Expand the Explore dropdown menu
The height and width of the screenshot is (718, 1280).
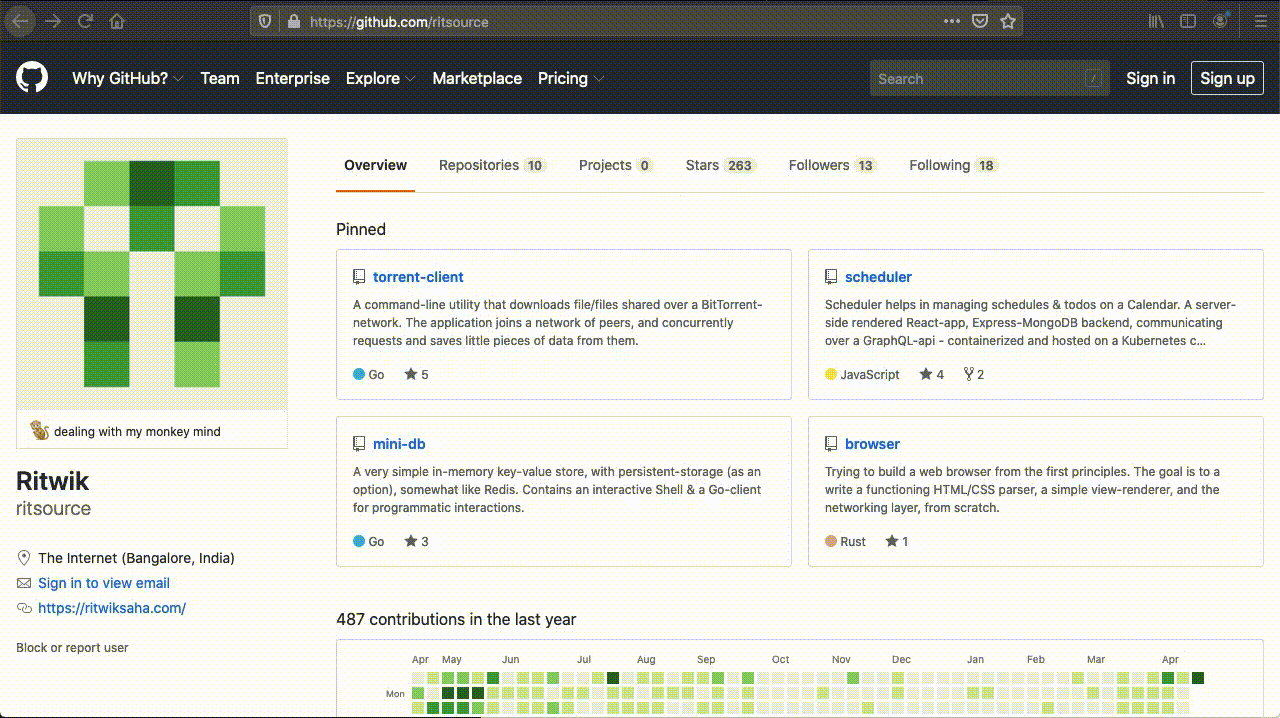point(380,78)
